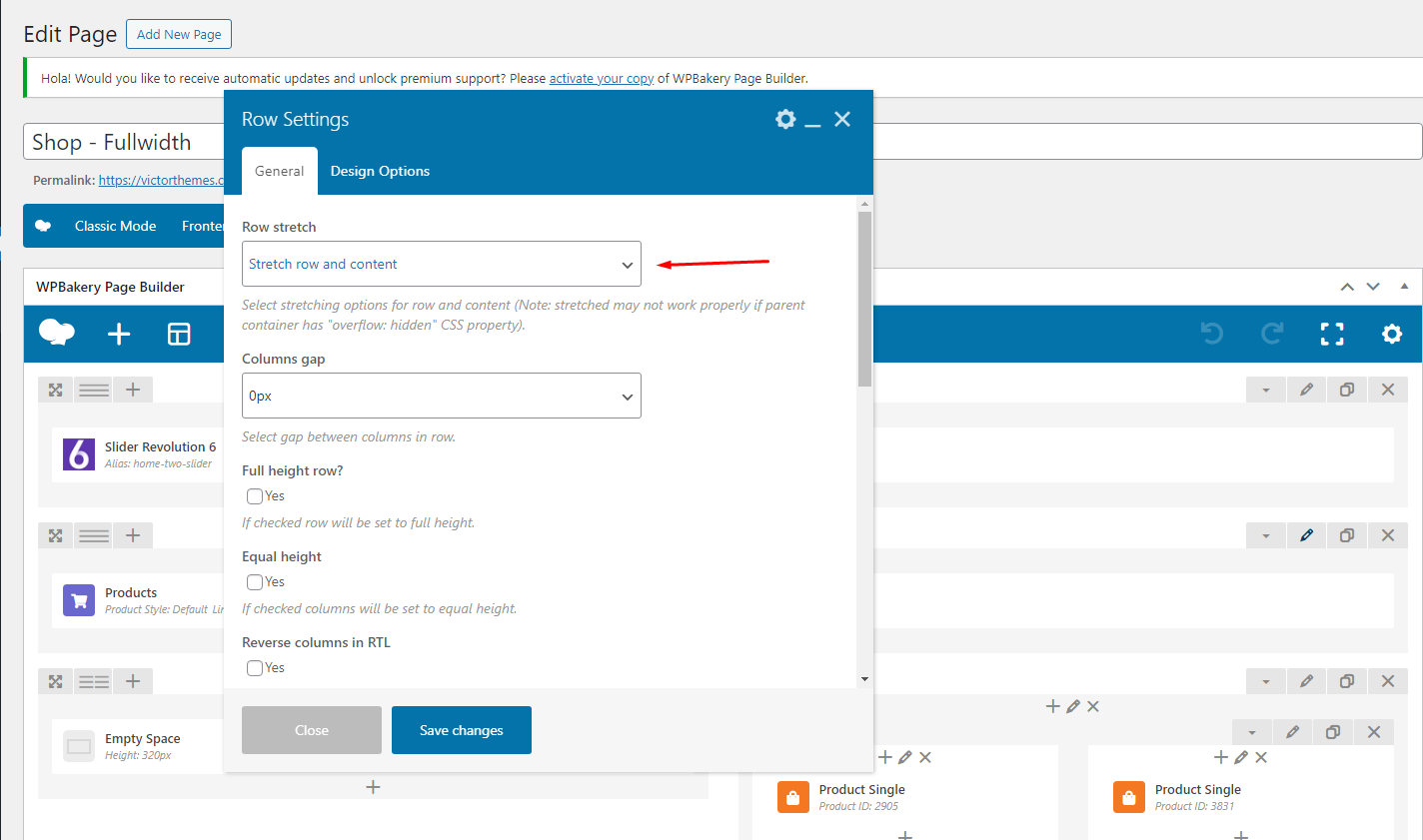Add column to Empty Space row

click(x=133, y=681)
